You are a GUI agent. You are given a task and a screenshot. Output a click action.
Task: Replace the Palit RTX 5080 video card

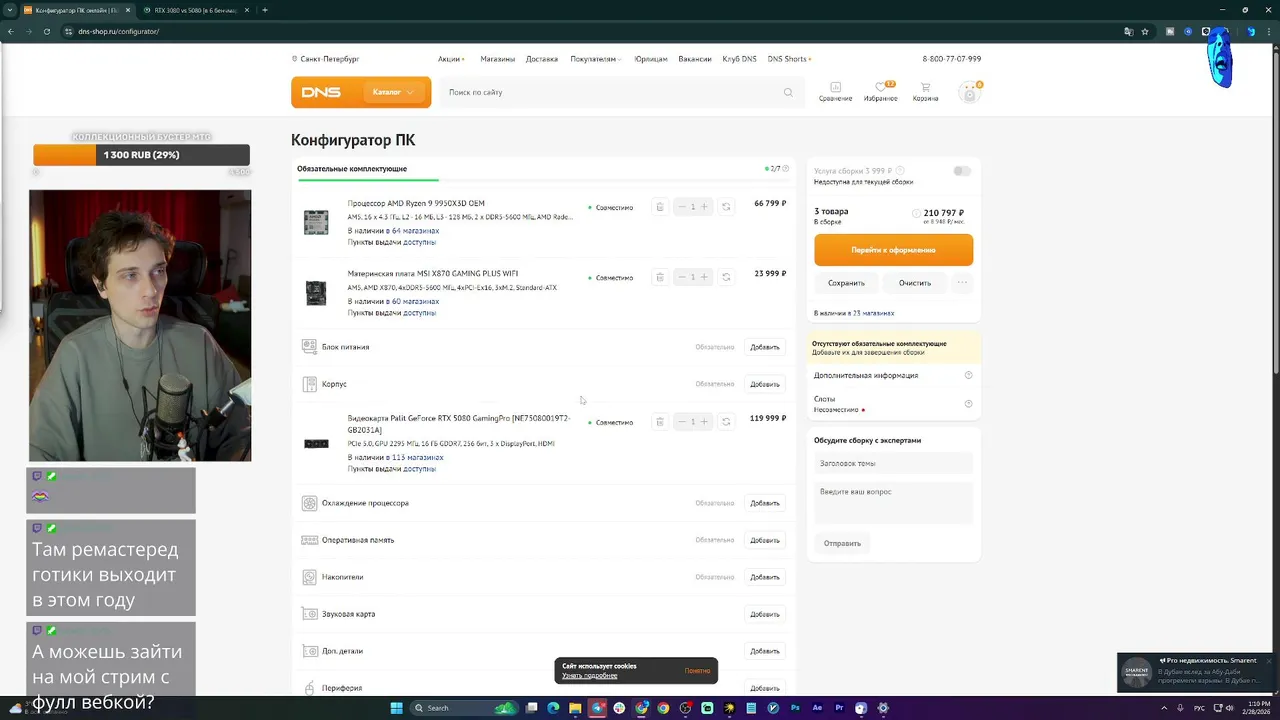[726, 422]
